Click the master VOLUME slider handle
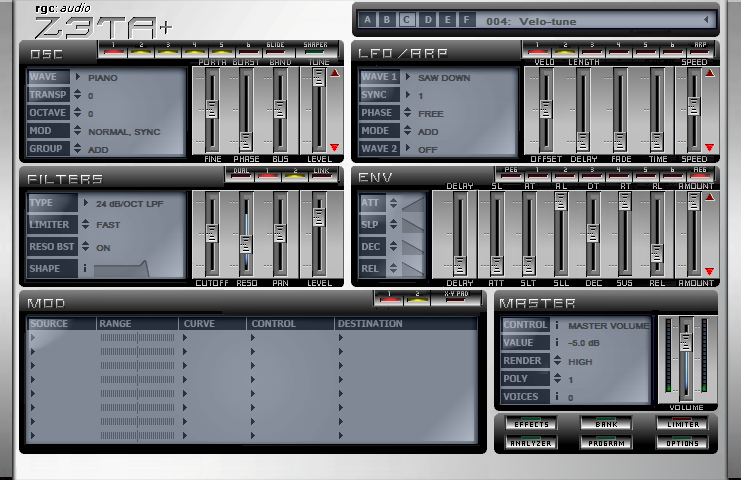Image resolution: width=741 pixels, height=480 pixels. pyautogui.click(x=686, y=342)
